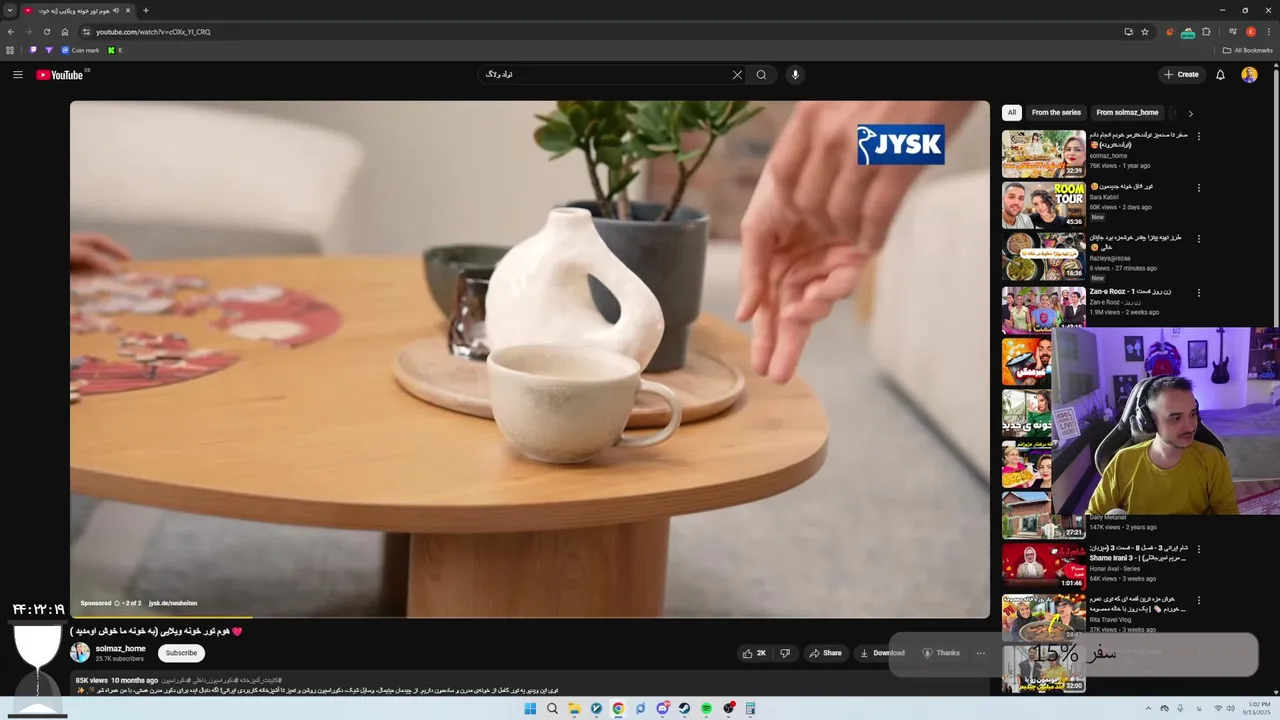This screenshot has width=1280, height=720.
Task: Open Windows taskbar search
Action: [x=552, y=709]
